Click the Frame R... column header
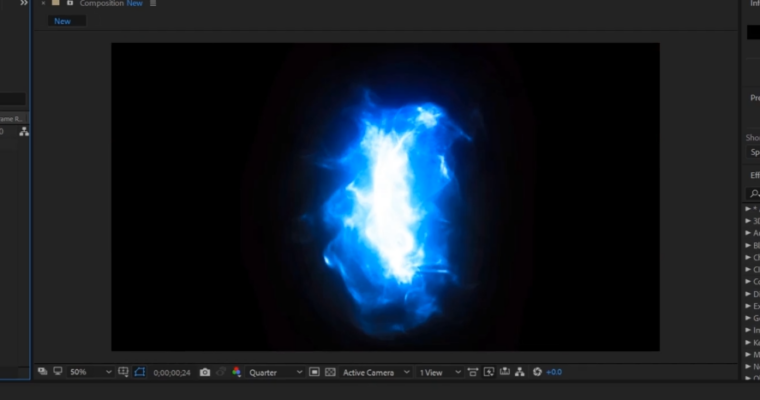The width and height of the screenshot is (760, 400). tap(12, 119)
